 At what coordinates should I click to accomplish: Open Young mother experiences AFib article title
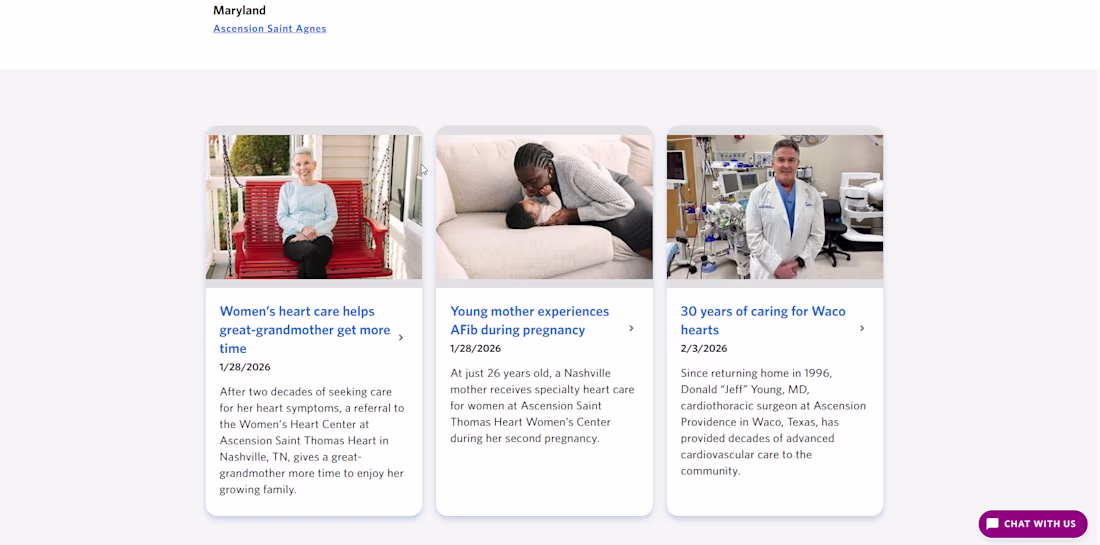(x=530, y=321)
